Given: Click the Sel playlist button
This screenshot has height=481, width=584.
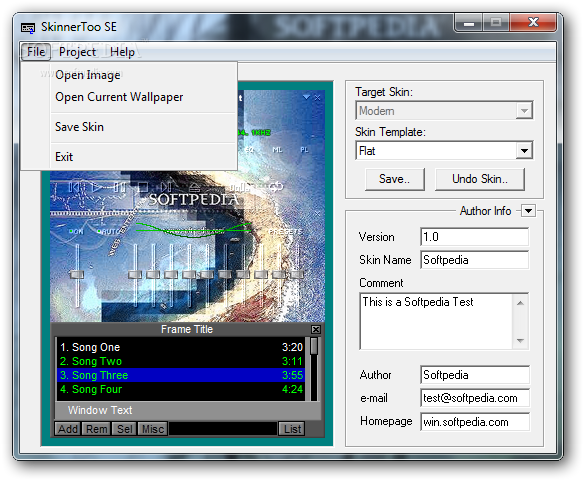Looking at the screenshot, I should tap(124, 429).
